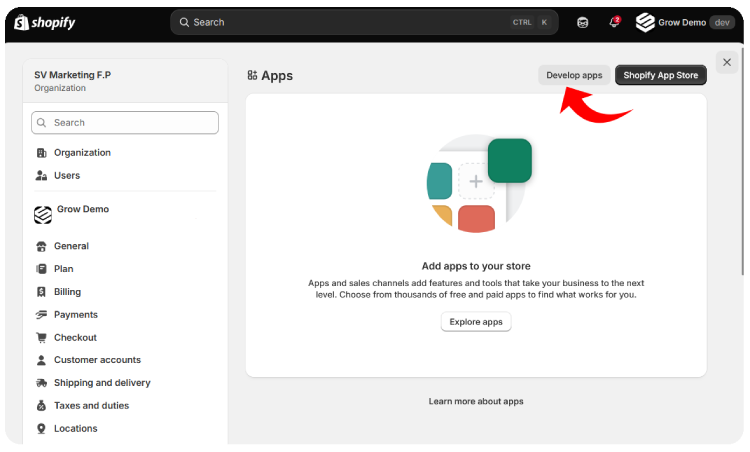Select Plan in the sidebar
The width and height of the screenshot is (750, 452).
(64, 269)
